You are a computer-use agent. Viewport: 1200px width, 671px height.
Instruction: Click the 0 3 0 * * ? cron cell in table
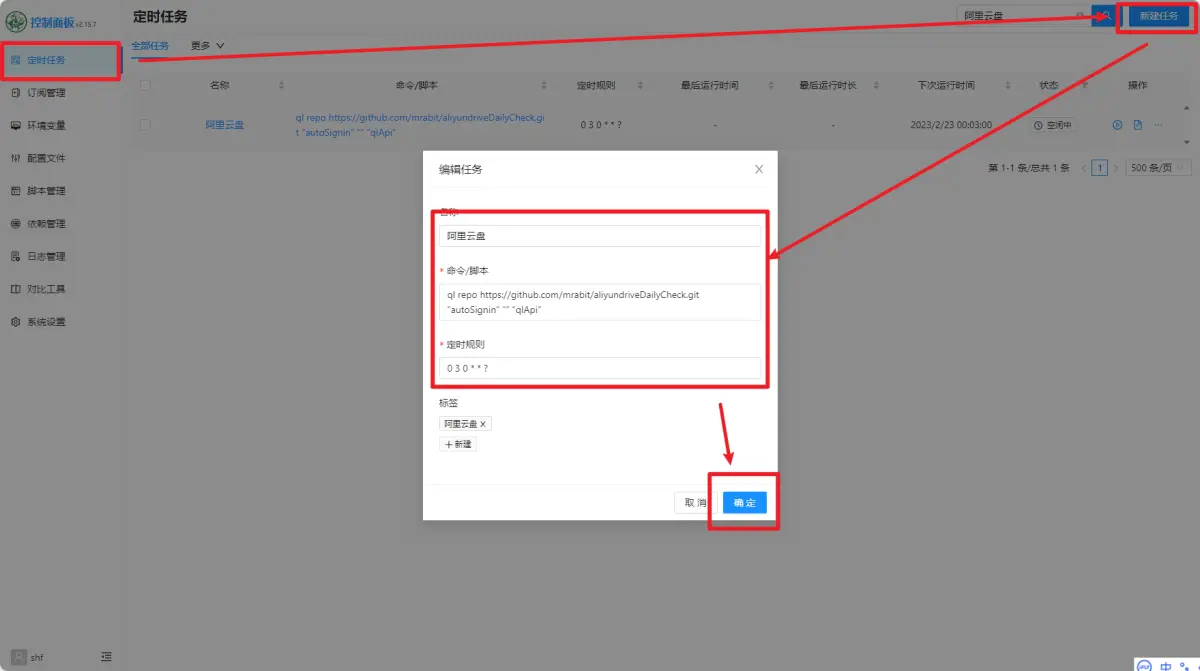601,125
